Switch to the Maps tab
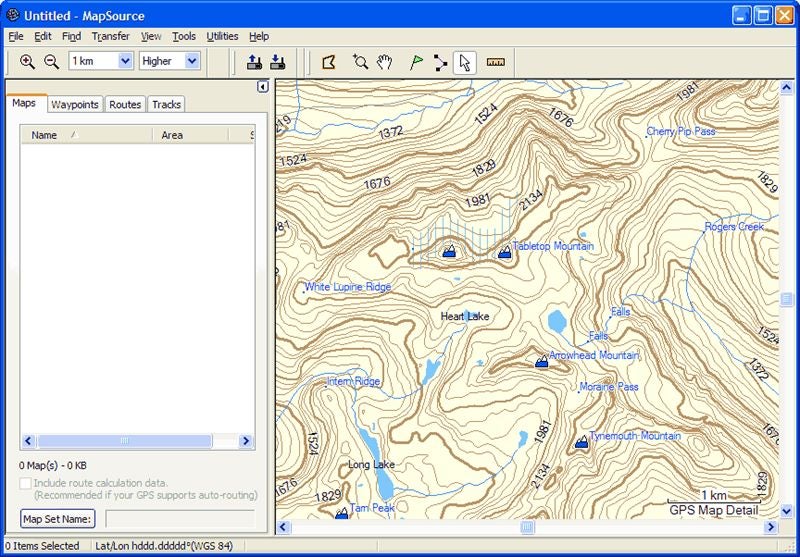Image resolution: width=800 pixels, height=557 pixels. (x=24, y=103)
